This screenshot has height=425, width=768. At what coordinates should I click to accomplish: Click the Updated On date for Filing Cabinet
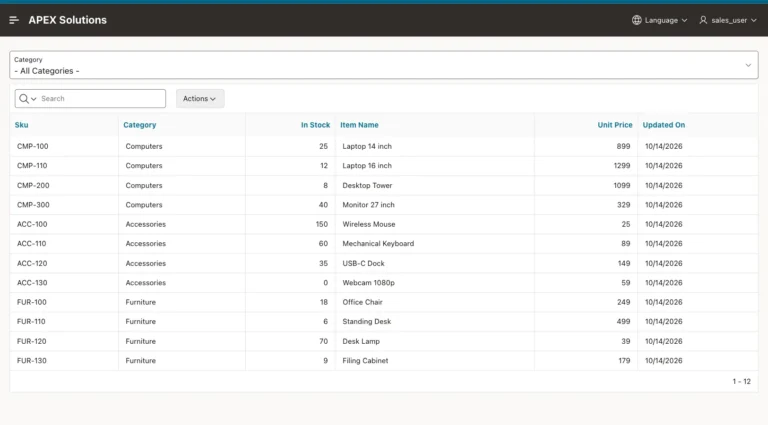point(664,360)
